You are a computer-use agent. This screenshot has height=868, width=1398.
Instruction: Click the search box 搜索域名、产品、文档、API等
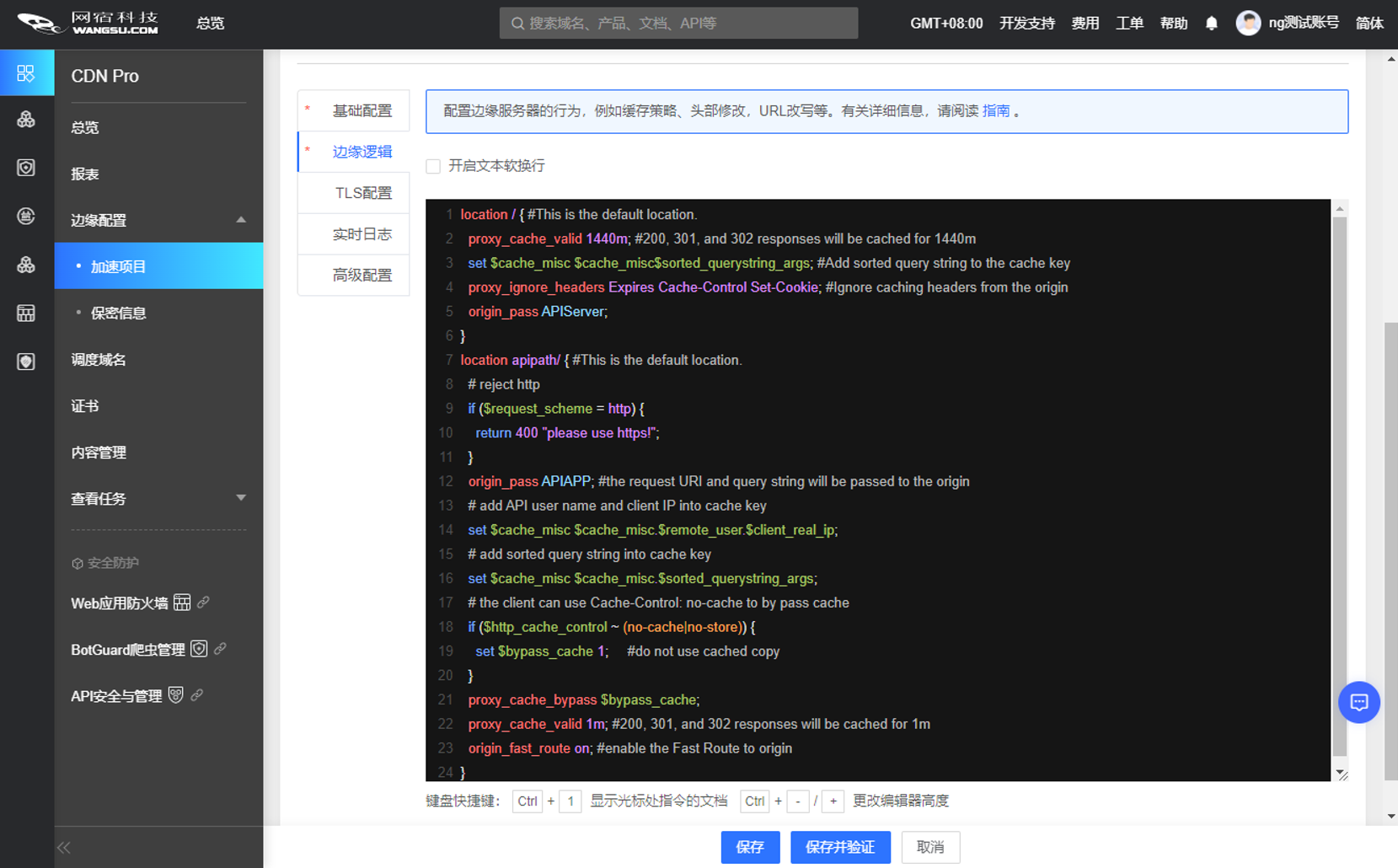click(x=678, y=23)
